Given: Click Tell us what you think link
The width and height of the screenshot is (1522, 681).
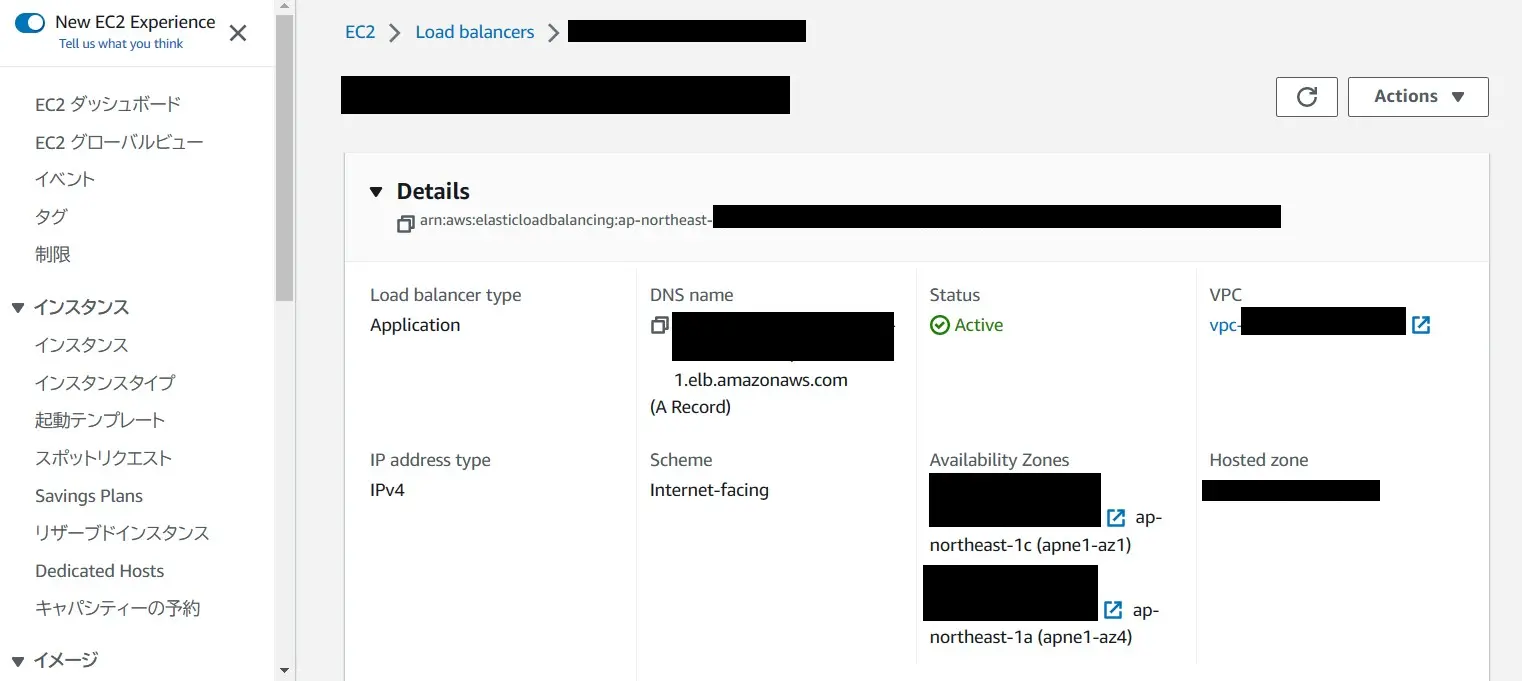Looking at the screenshot, I should [121, 44].
